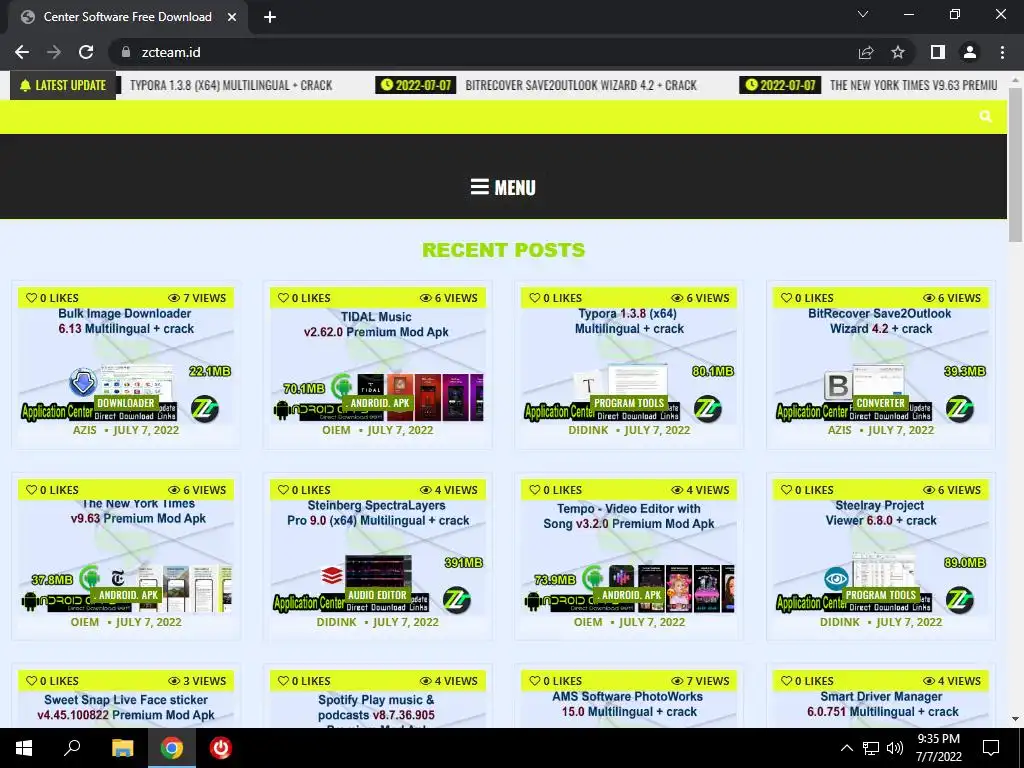Open a new browser tab
This screenshot has height=768, width=1024.
[x=270, y=17]
